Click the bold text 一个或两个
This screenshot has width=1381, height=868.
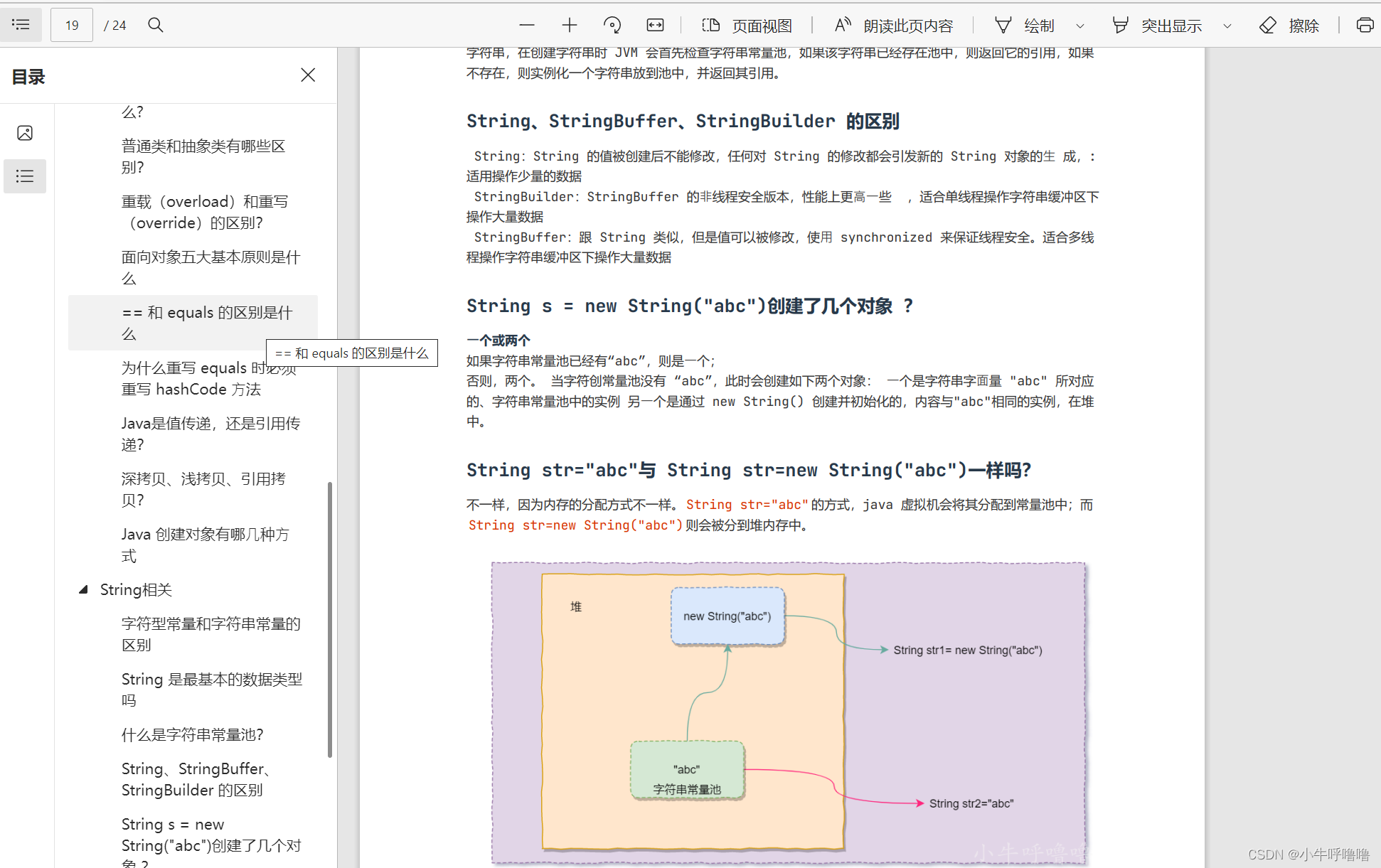click(498, 341)
